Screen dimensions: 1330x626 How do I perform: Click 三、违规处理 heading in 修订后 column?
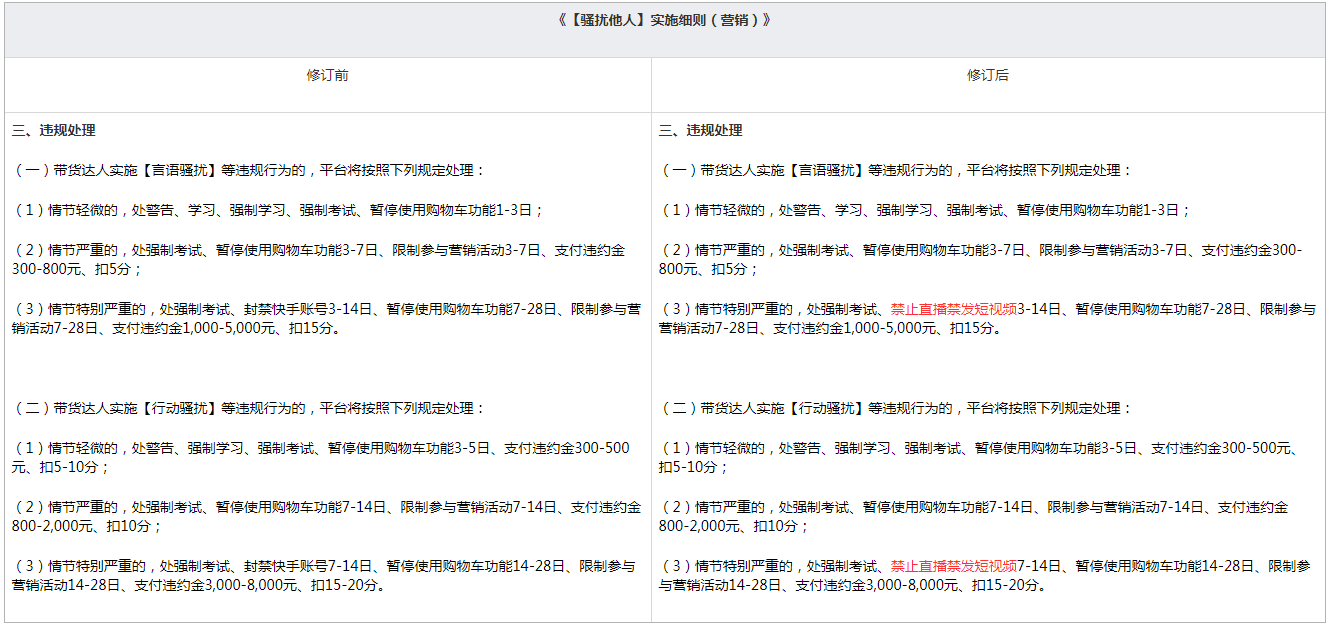pyautogui.click(x=701, y=131)
